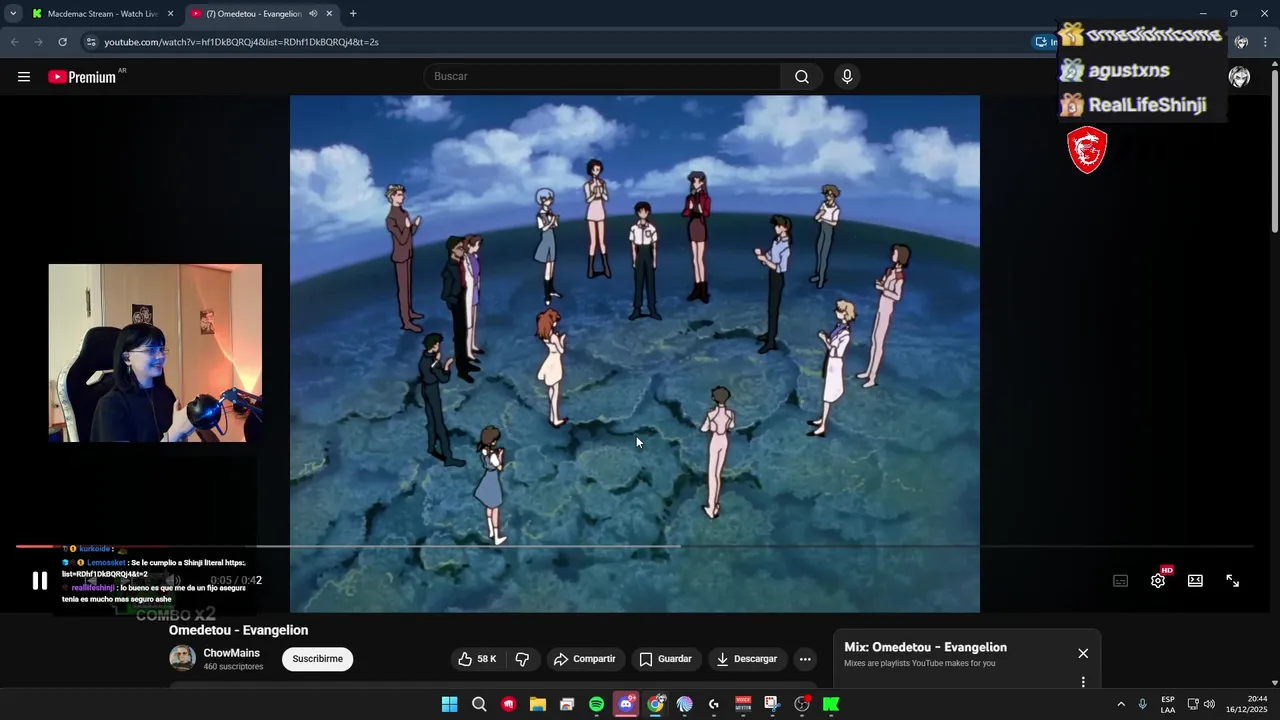Go to YouTube Premium home logo
This screenshot has width=1280, height=720.
82,77
